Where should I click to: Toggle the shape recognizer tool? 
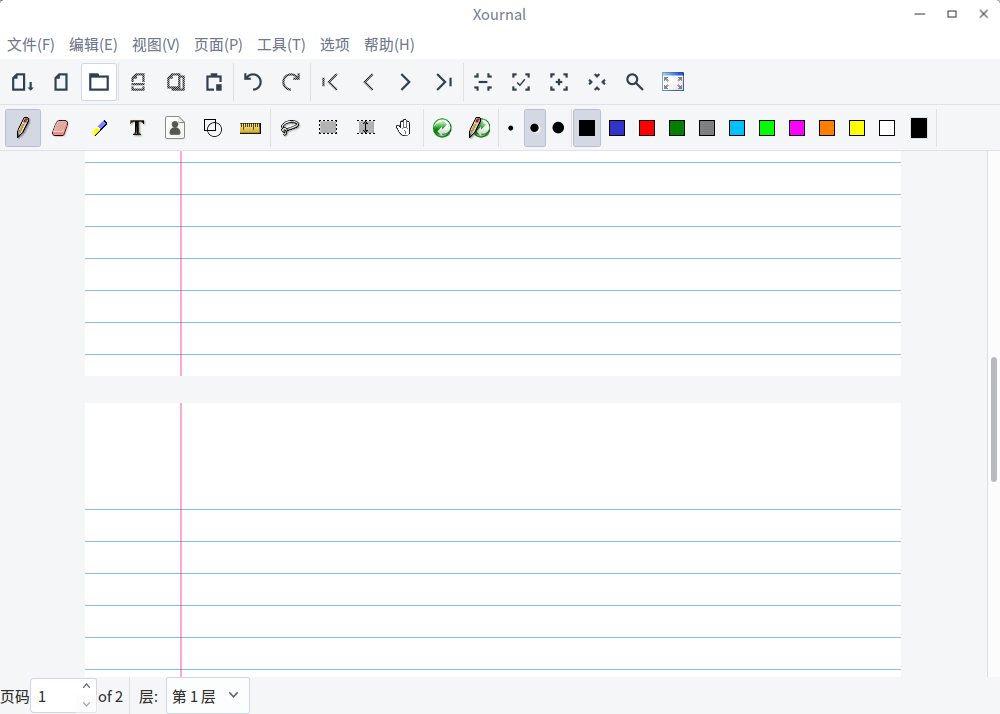click(213, 128)
